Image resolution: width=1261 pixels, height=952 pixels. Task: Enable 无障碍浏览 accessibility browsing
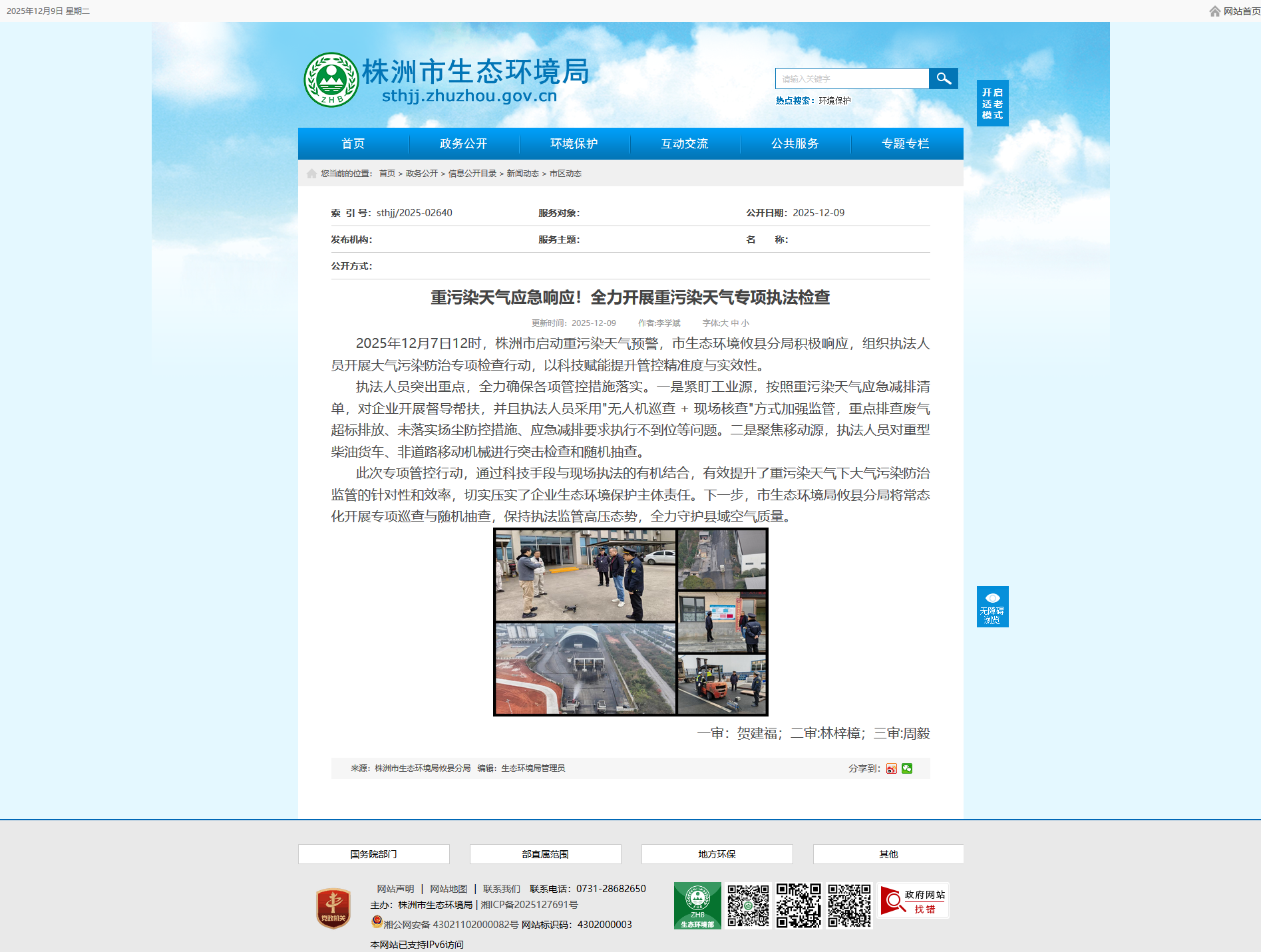992,607
